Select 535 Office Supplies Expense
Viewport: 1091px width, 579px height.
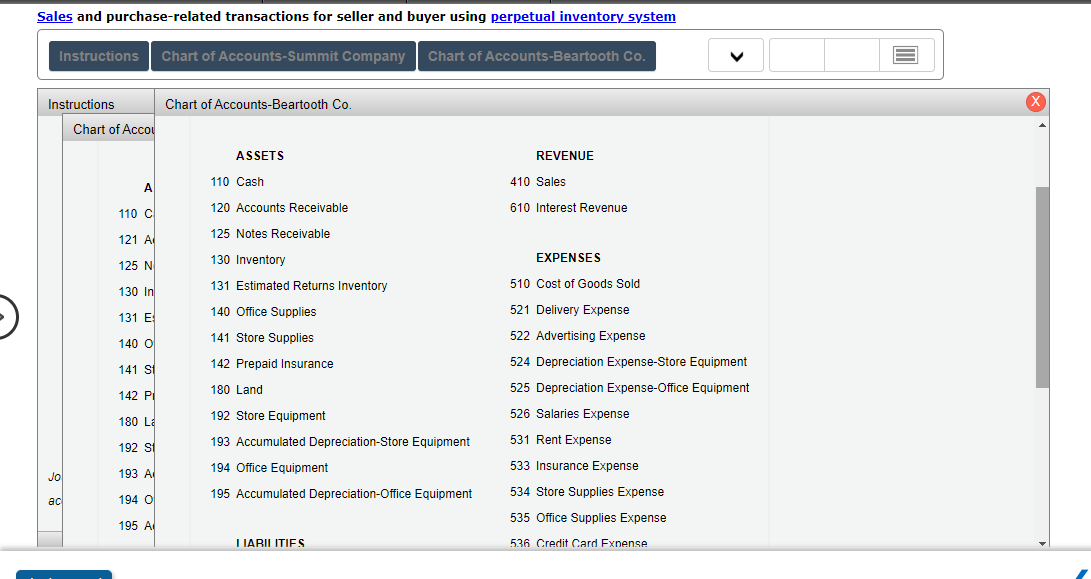(x=588, y=518)
